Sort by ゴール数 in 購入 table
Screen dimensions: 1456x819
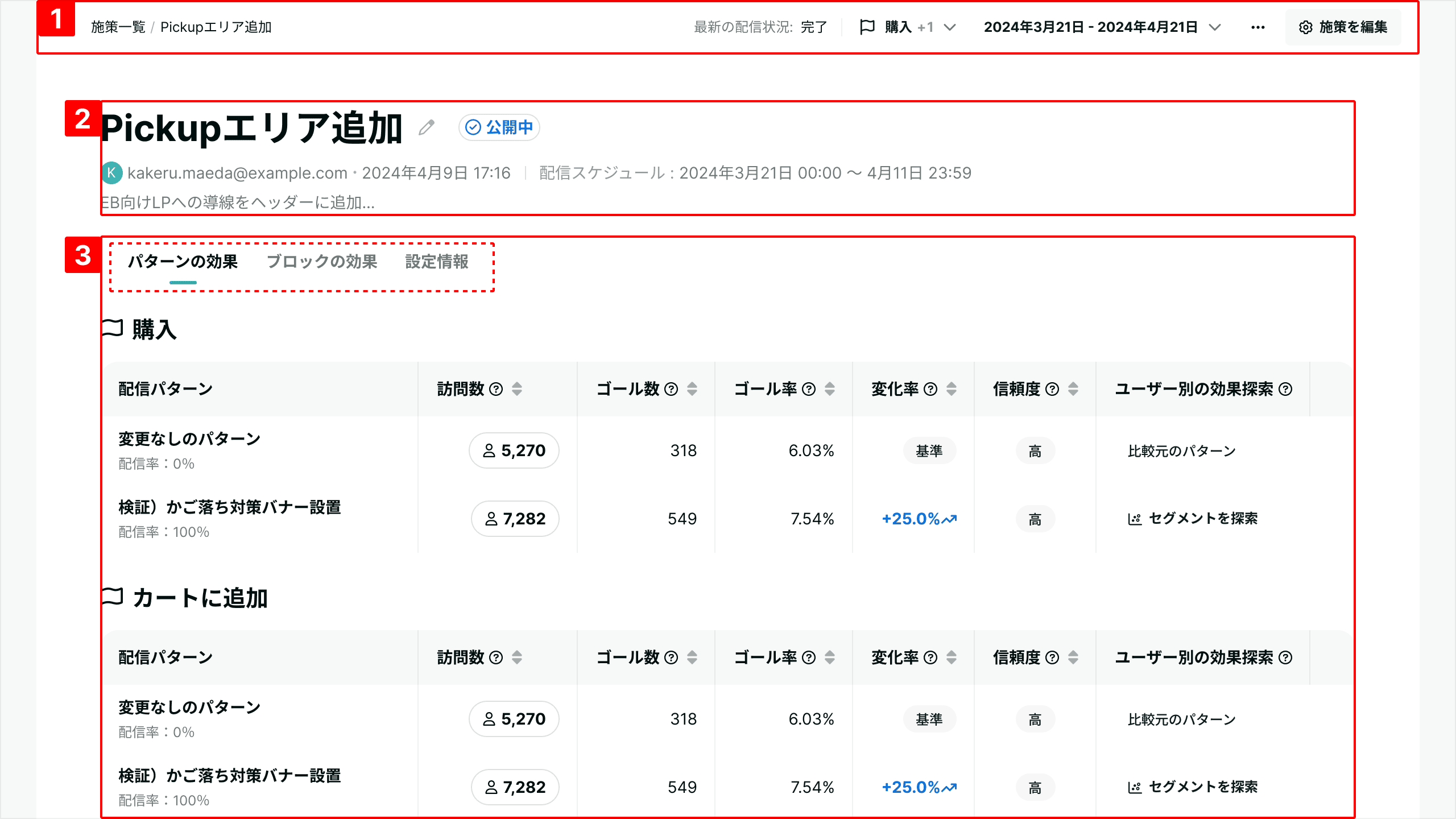[x=692, y=389]
